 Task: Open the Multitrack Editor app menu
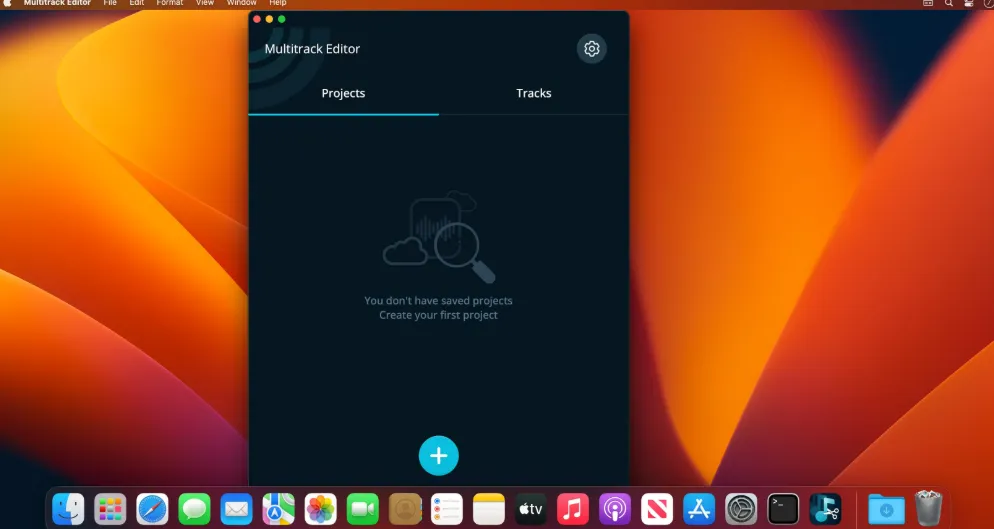coord(58,3)
